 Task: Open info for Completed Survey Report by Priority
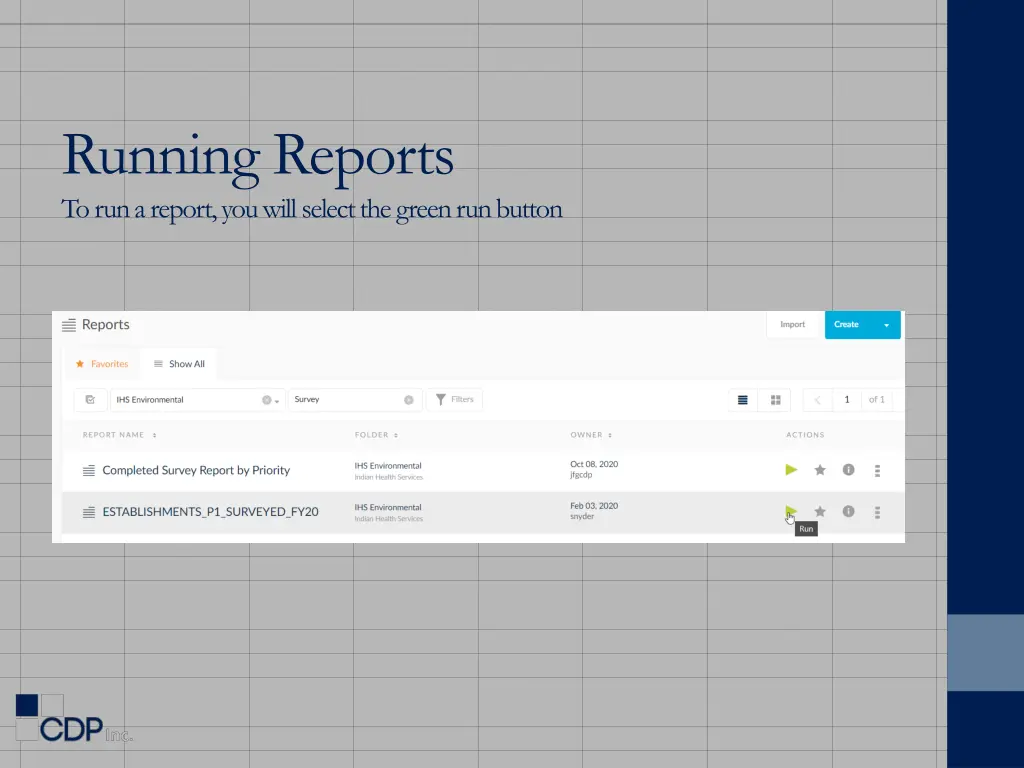(x=848, y=470)
